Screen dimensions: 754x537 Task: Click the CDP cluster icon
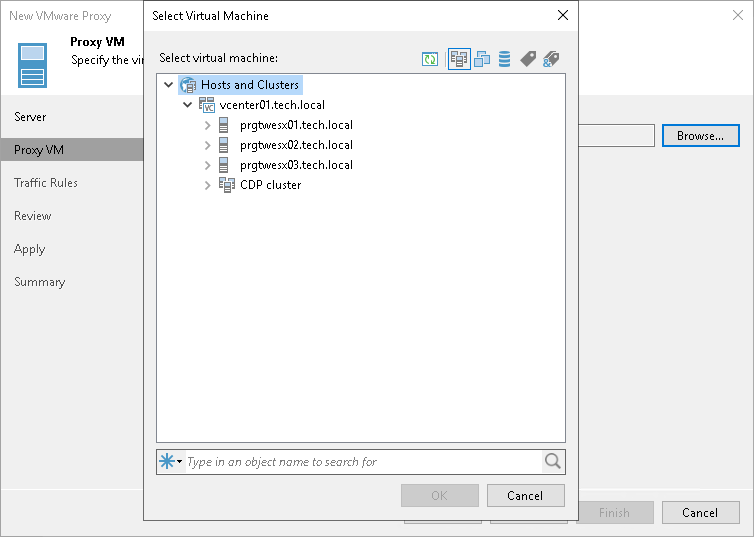pos(227,185)
